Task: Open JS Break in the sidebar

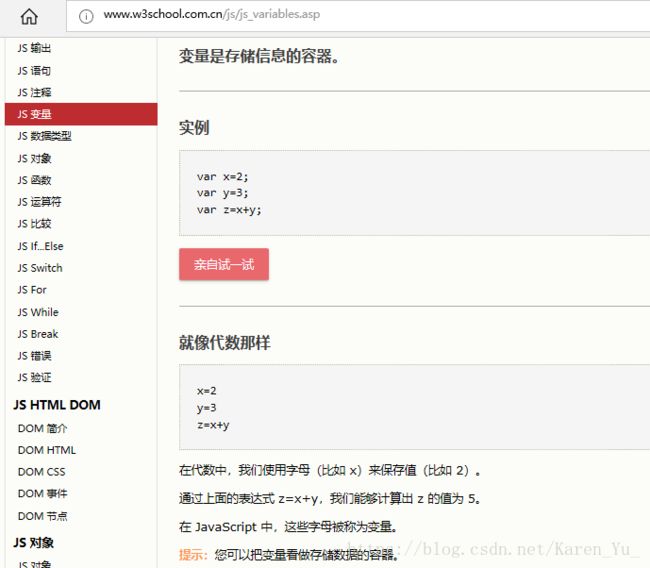Action: pos(38,334)
